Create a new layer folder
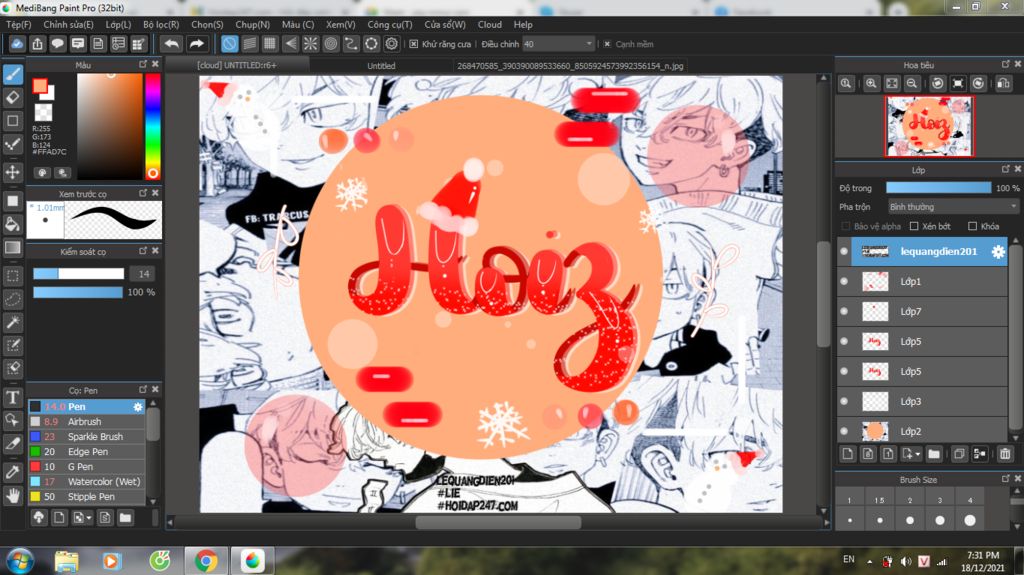Screen dimensions: 1024x575 coord(934,453)
